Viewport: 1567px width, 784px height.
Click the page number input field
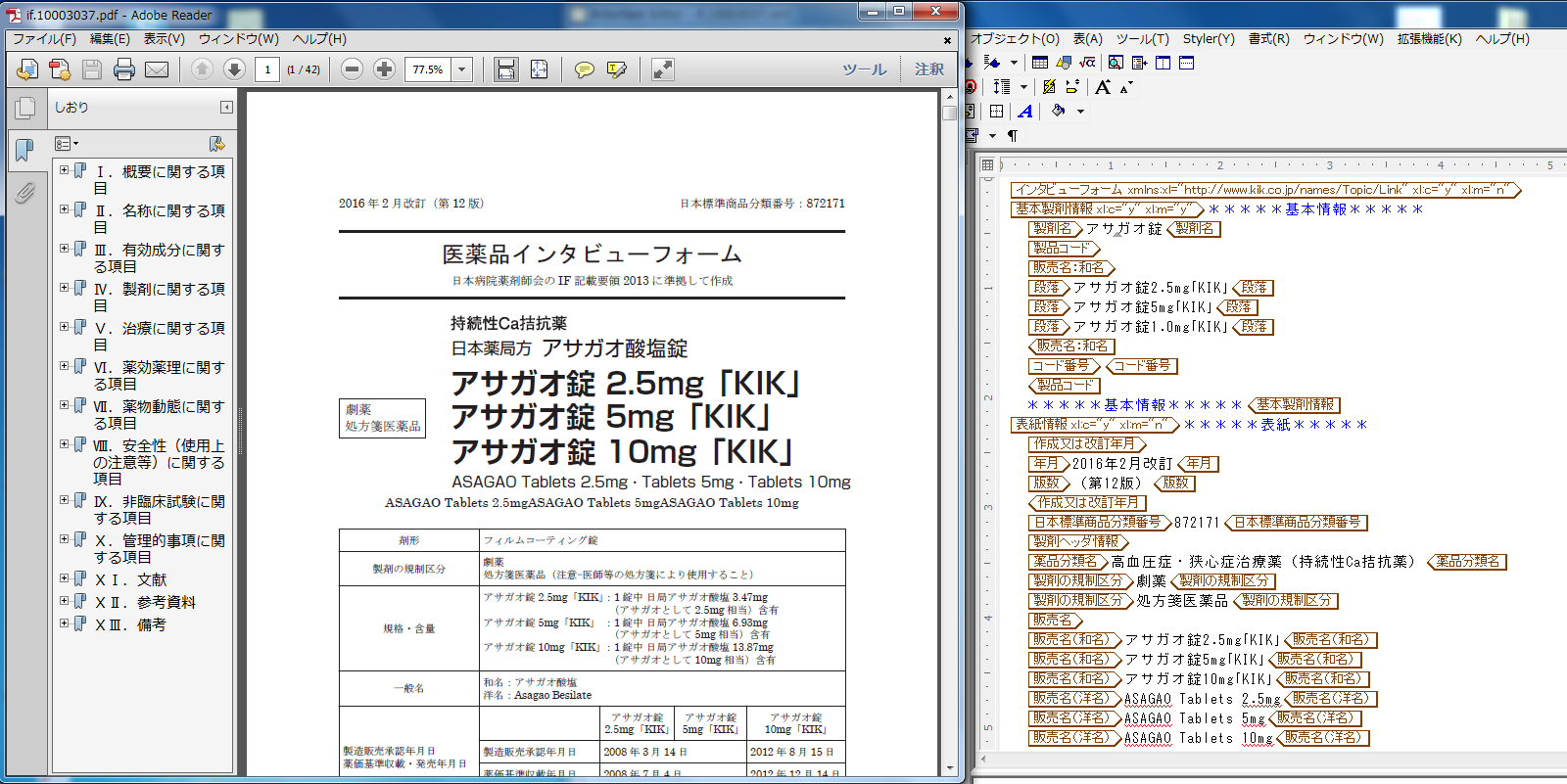pyautogui.click(x=267, y=69)
